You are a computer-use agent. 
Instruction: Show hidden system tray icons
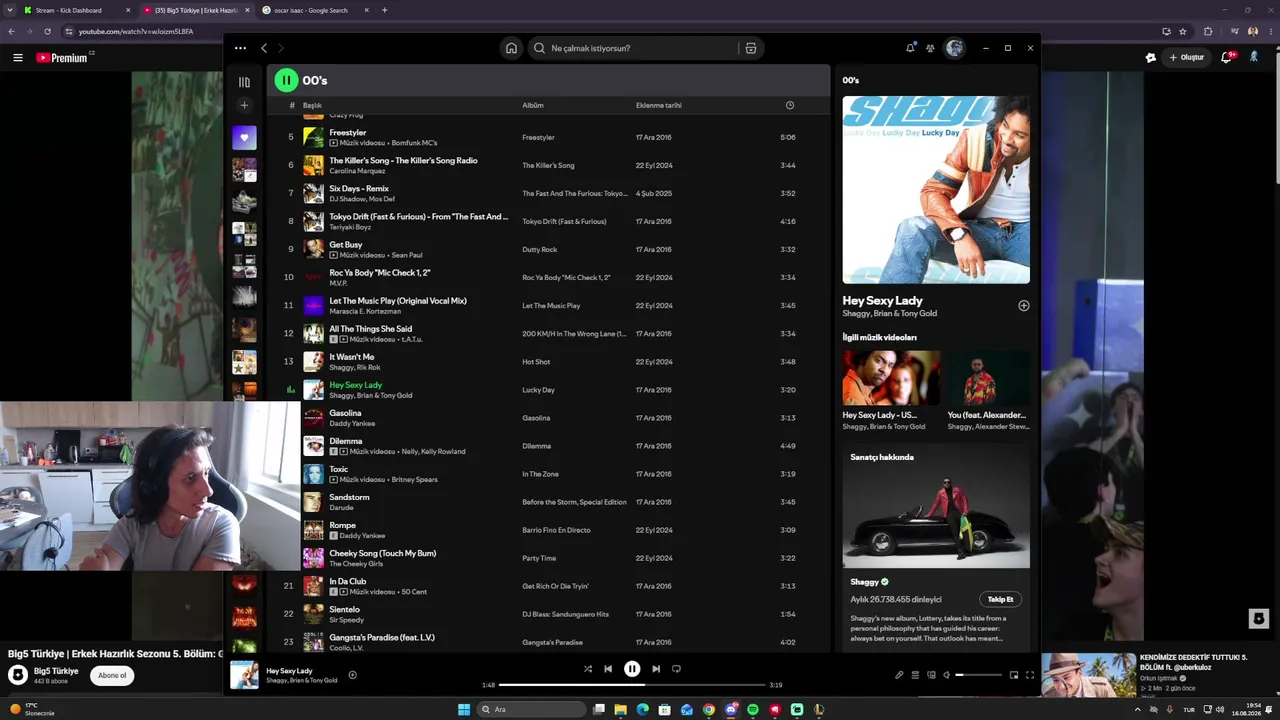click(1137, 709)
